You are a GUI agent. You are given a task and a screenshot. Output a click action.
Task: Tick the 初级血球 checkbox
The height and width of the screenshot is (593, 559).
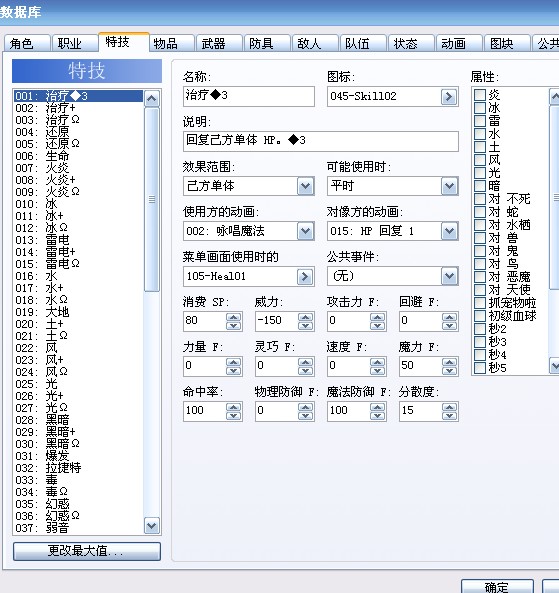pyautogui.click(x=480, y=315)
